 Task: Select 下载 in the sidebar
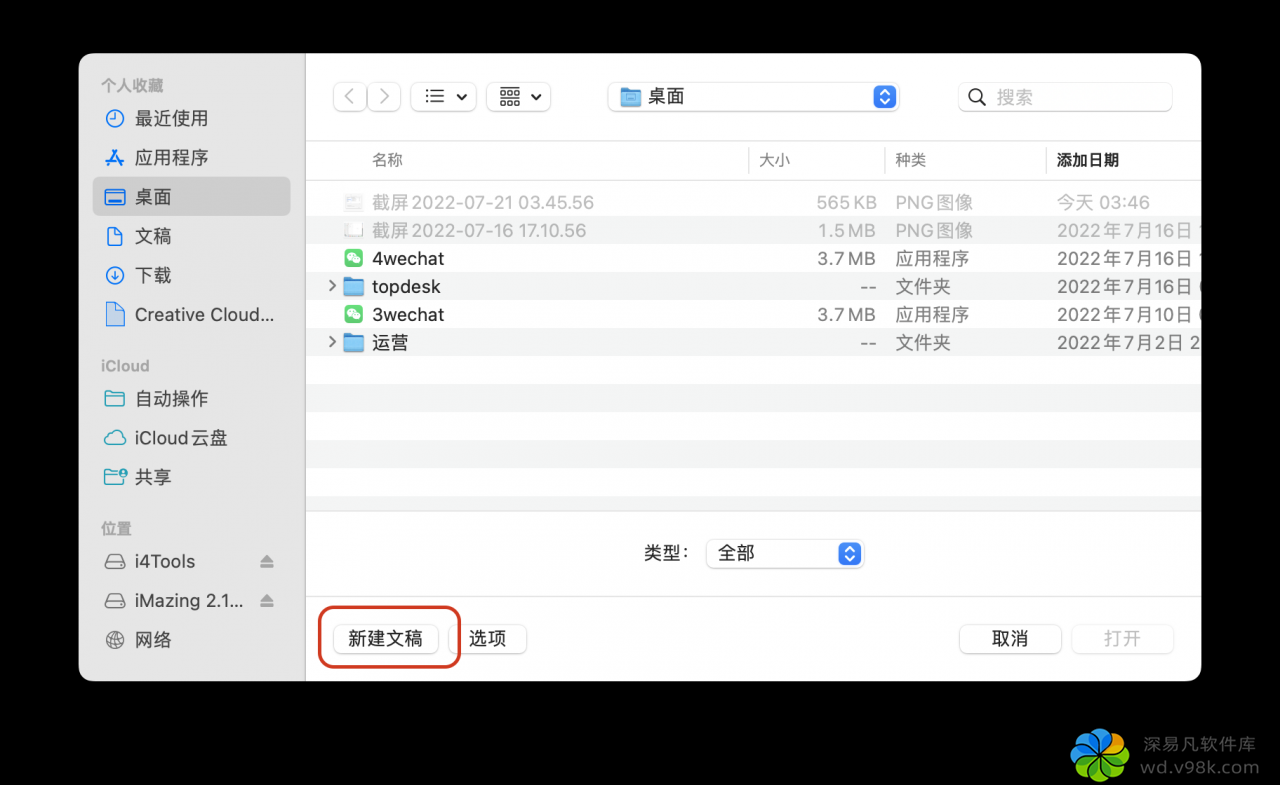click(192, 275)
